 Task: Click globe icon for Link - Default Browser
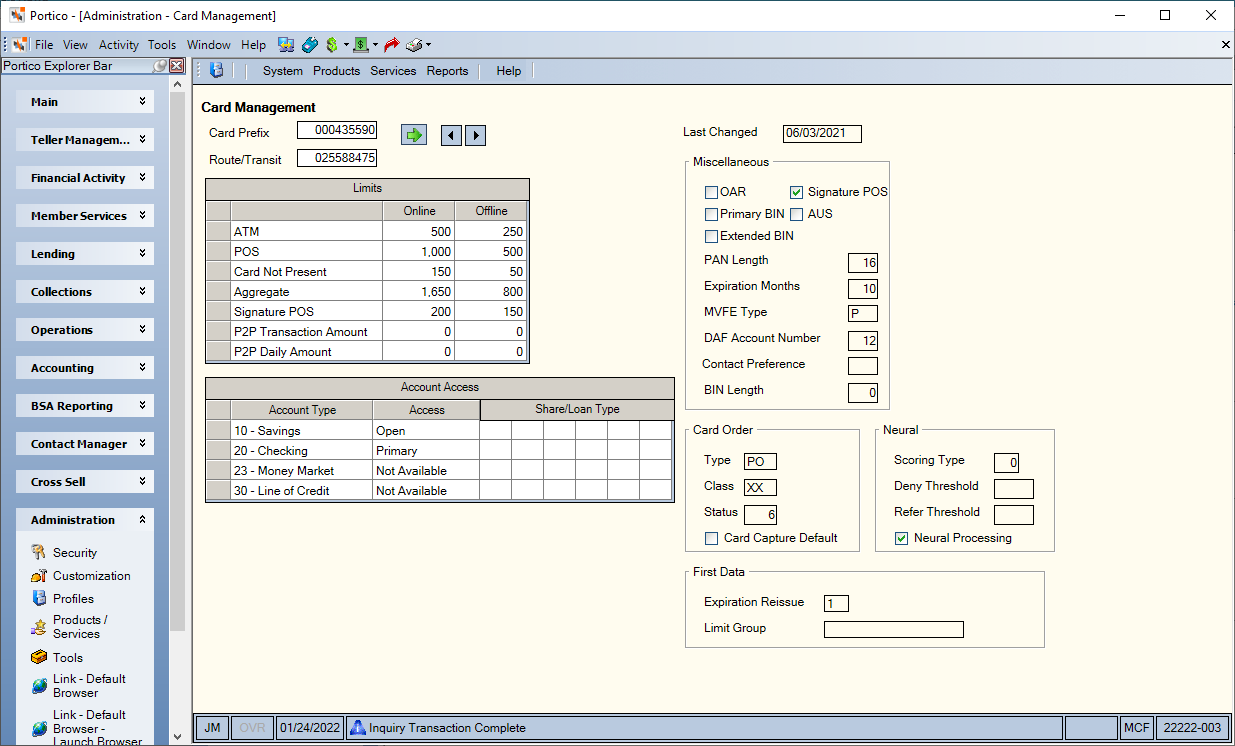[39, 686]
